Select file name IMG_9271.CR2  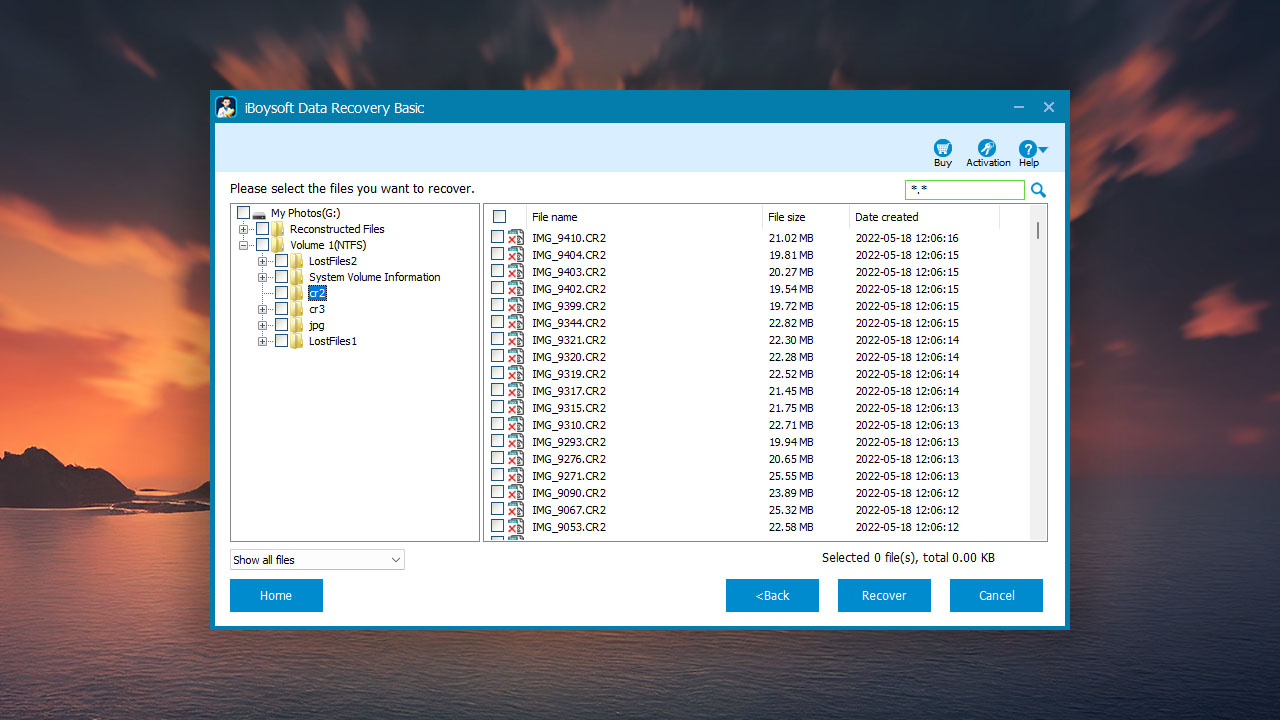point(569,476)
